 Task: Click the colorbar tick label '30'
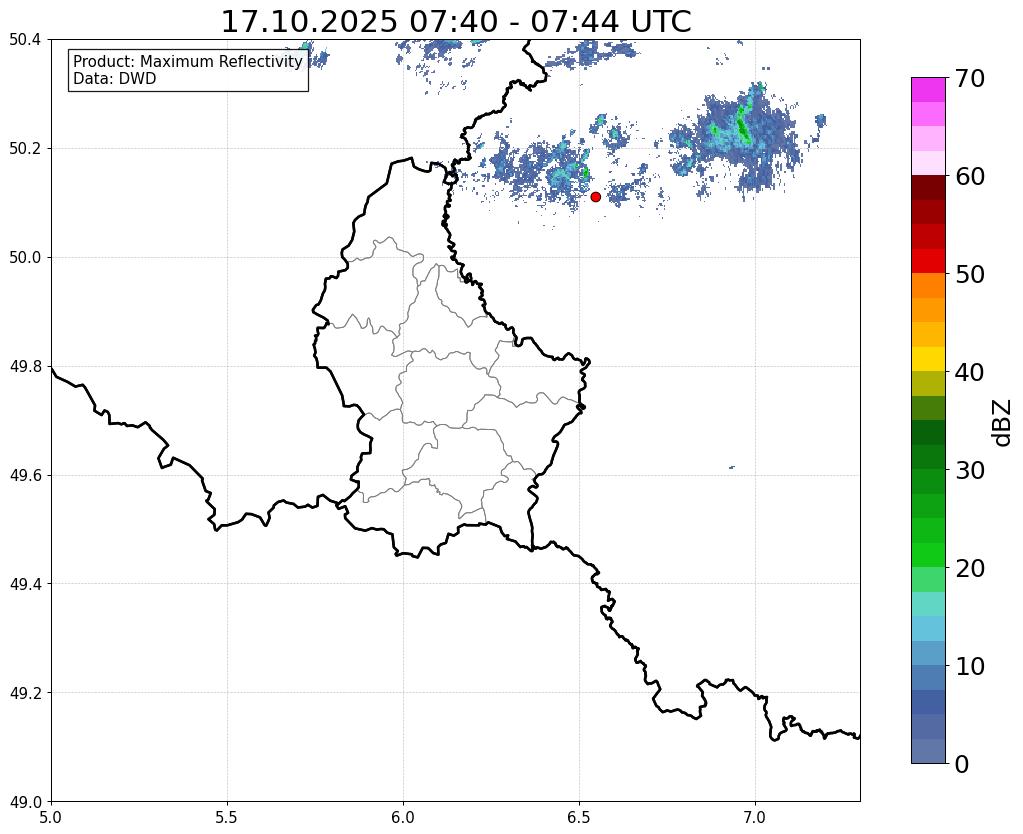tap(970, 470)
